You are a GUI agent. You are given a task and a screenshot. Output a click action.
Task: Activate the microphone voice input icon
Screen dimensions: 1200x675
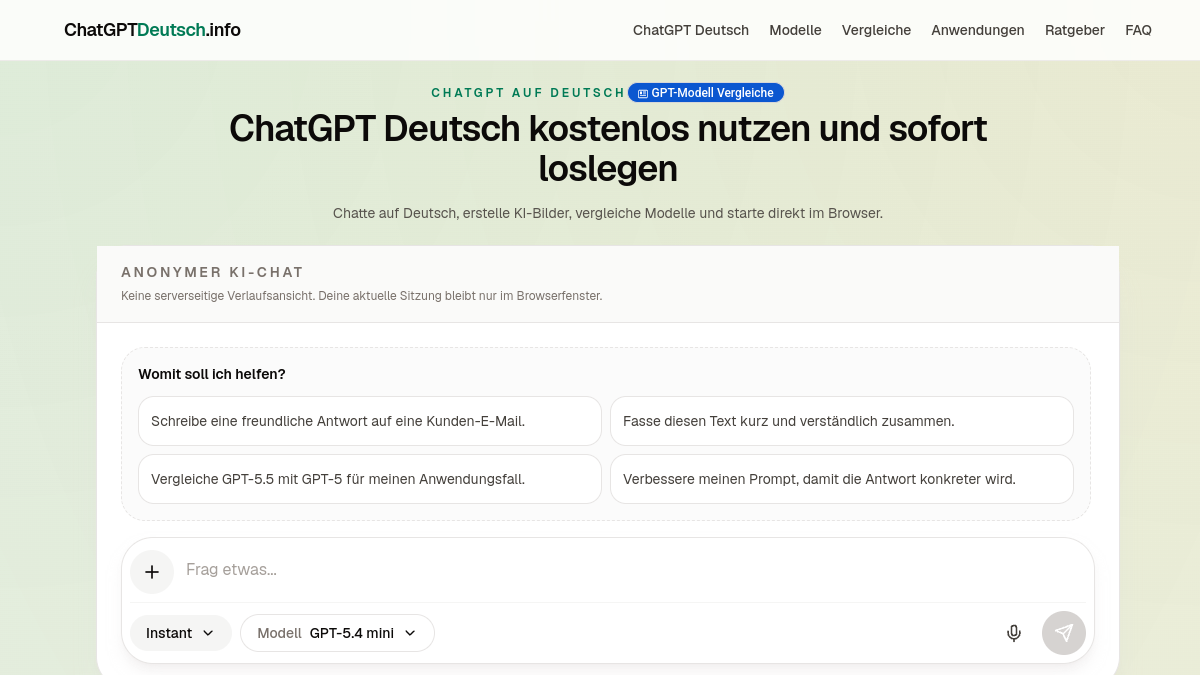[x=1014, y=633]
